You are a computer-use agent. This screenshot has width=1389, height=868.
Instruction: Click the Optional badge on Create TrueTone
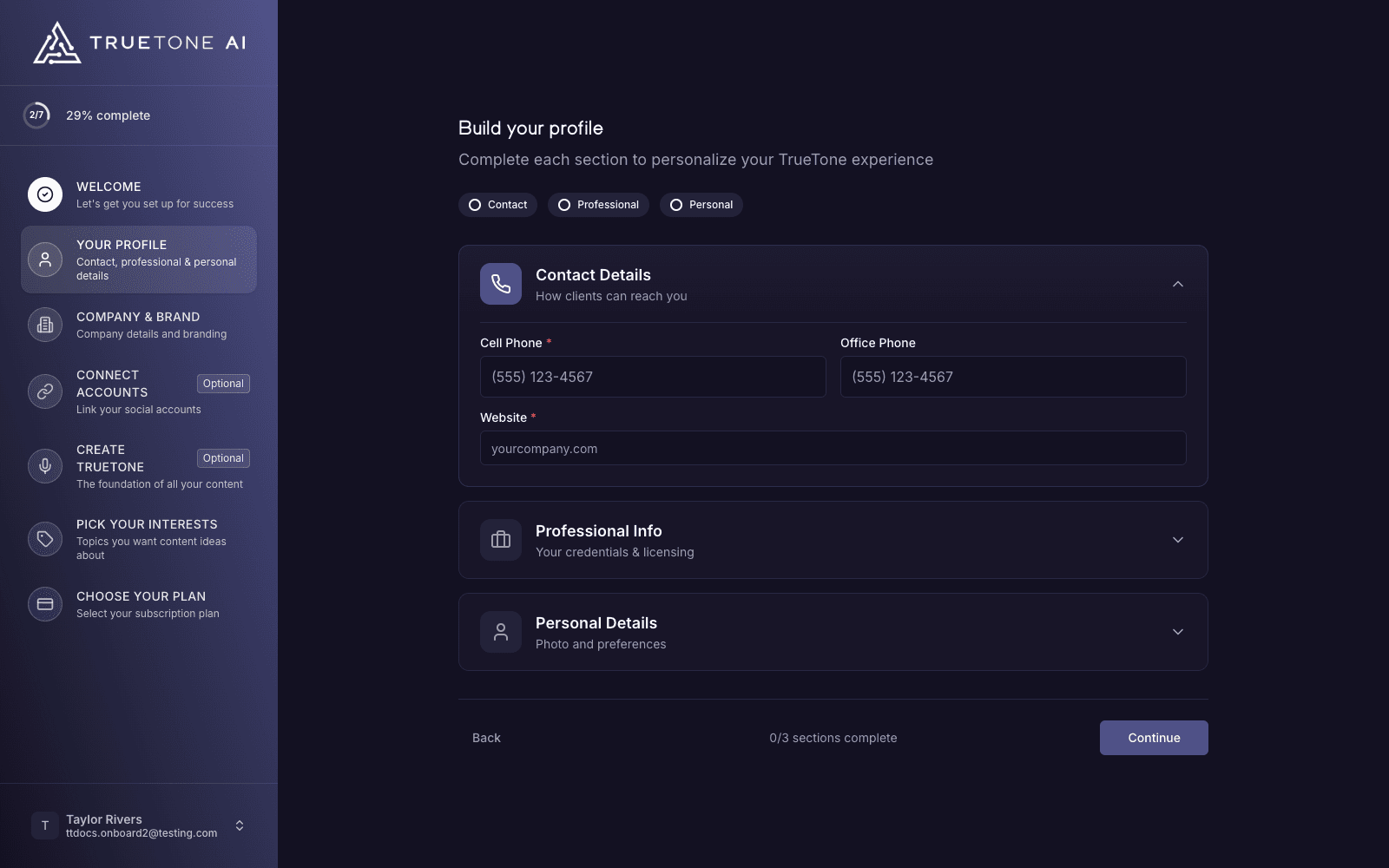pyautogui.click(x=223, y=458)
